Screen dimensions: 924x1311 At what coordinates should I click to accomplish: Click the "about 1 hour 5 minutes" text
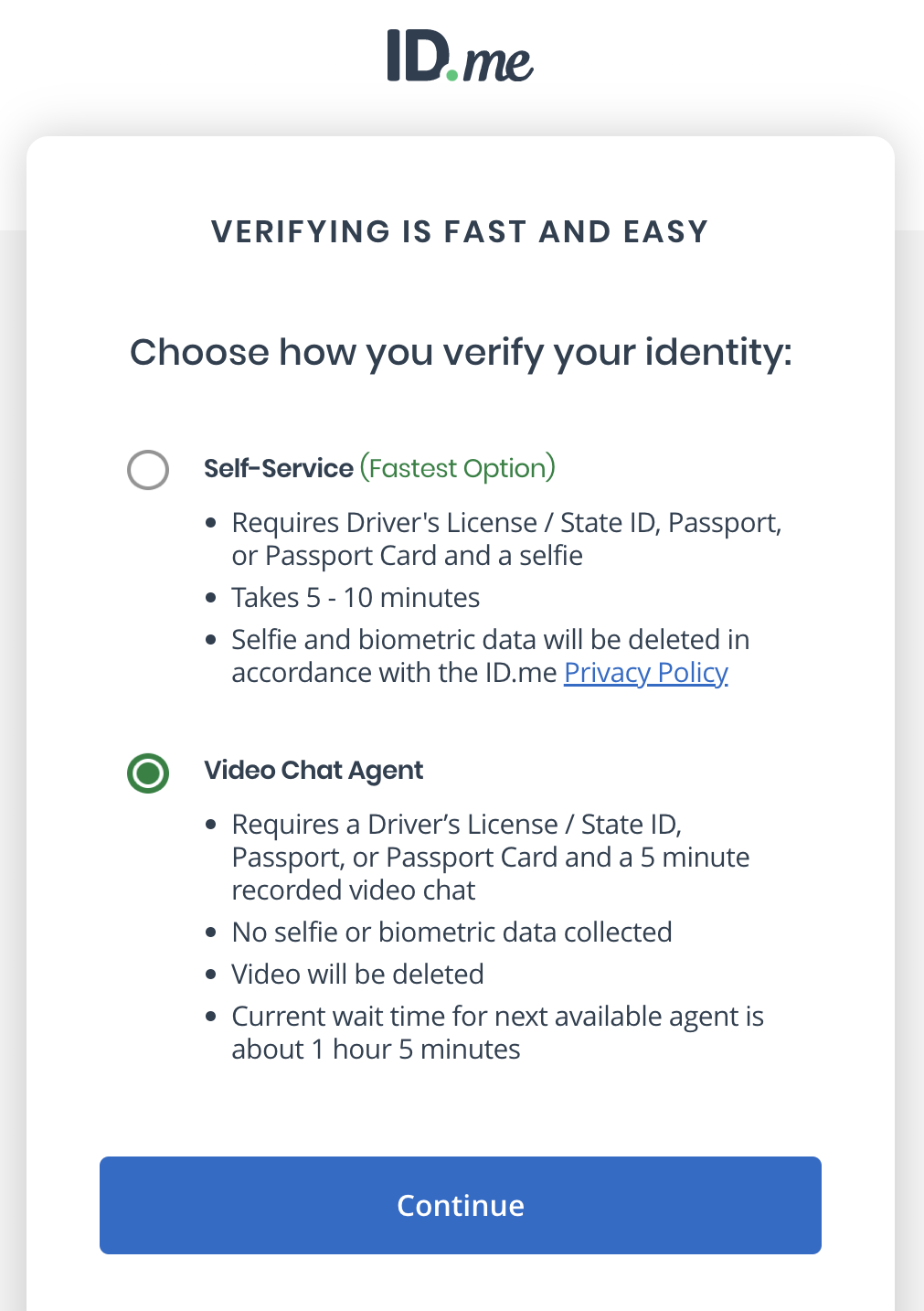coord(376,1050)
